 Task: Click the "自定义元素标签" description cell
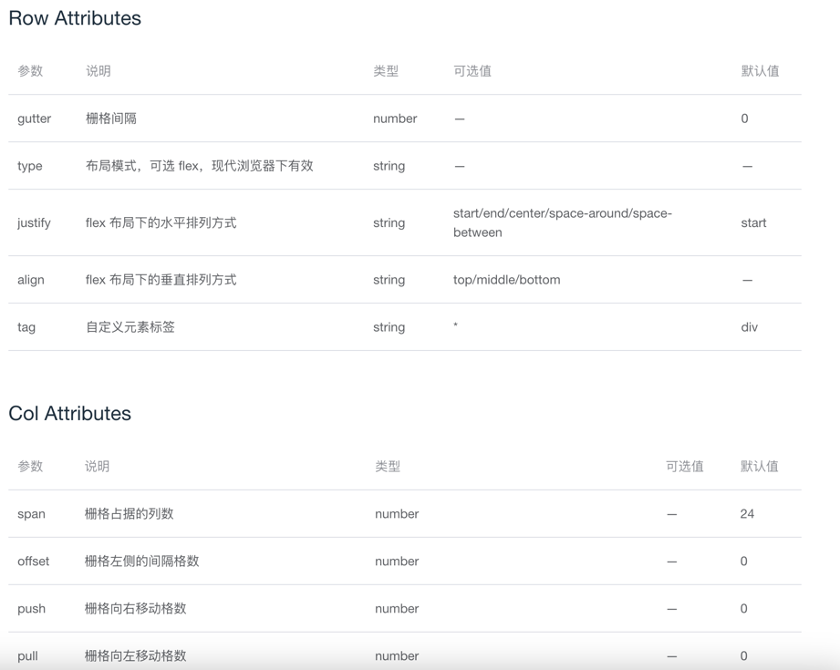(130, 327)
